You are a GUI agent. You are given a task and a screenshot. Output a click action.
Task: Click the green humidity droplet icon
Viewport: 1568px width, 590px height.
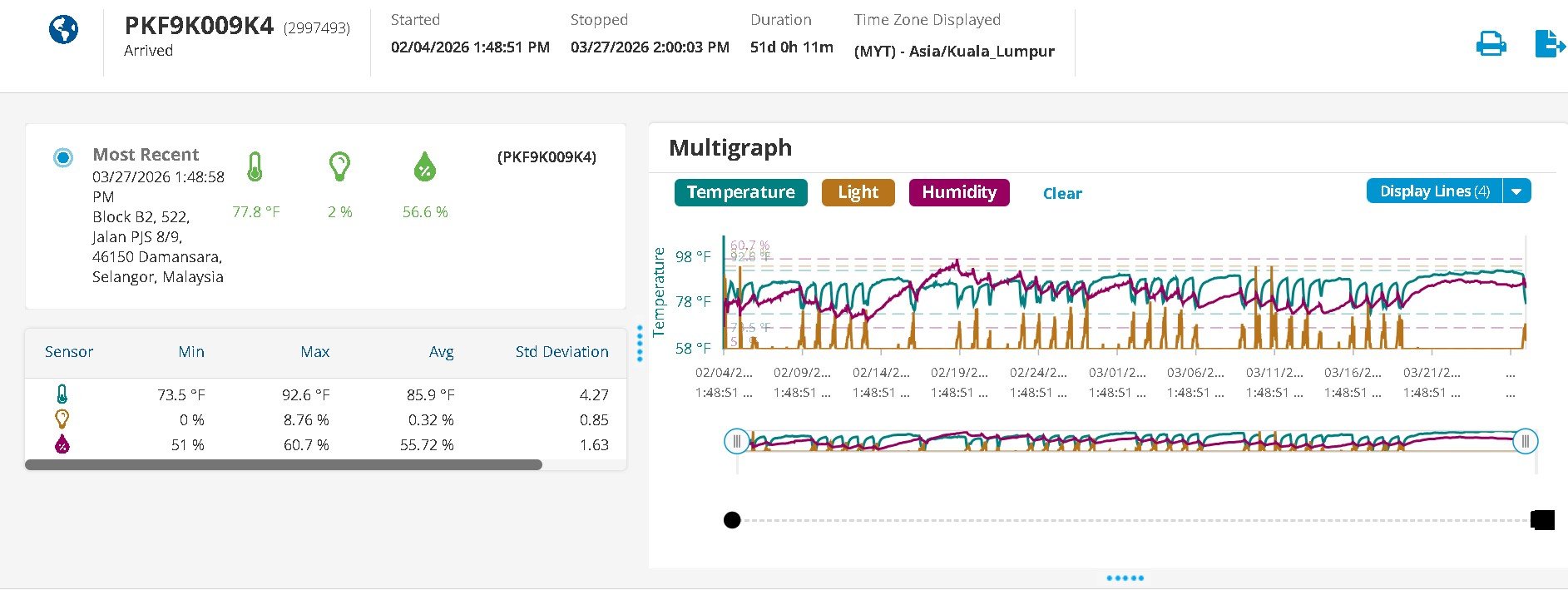pos(424,167)
